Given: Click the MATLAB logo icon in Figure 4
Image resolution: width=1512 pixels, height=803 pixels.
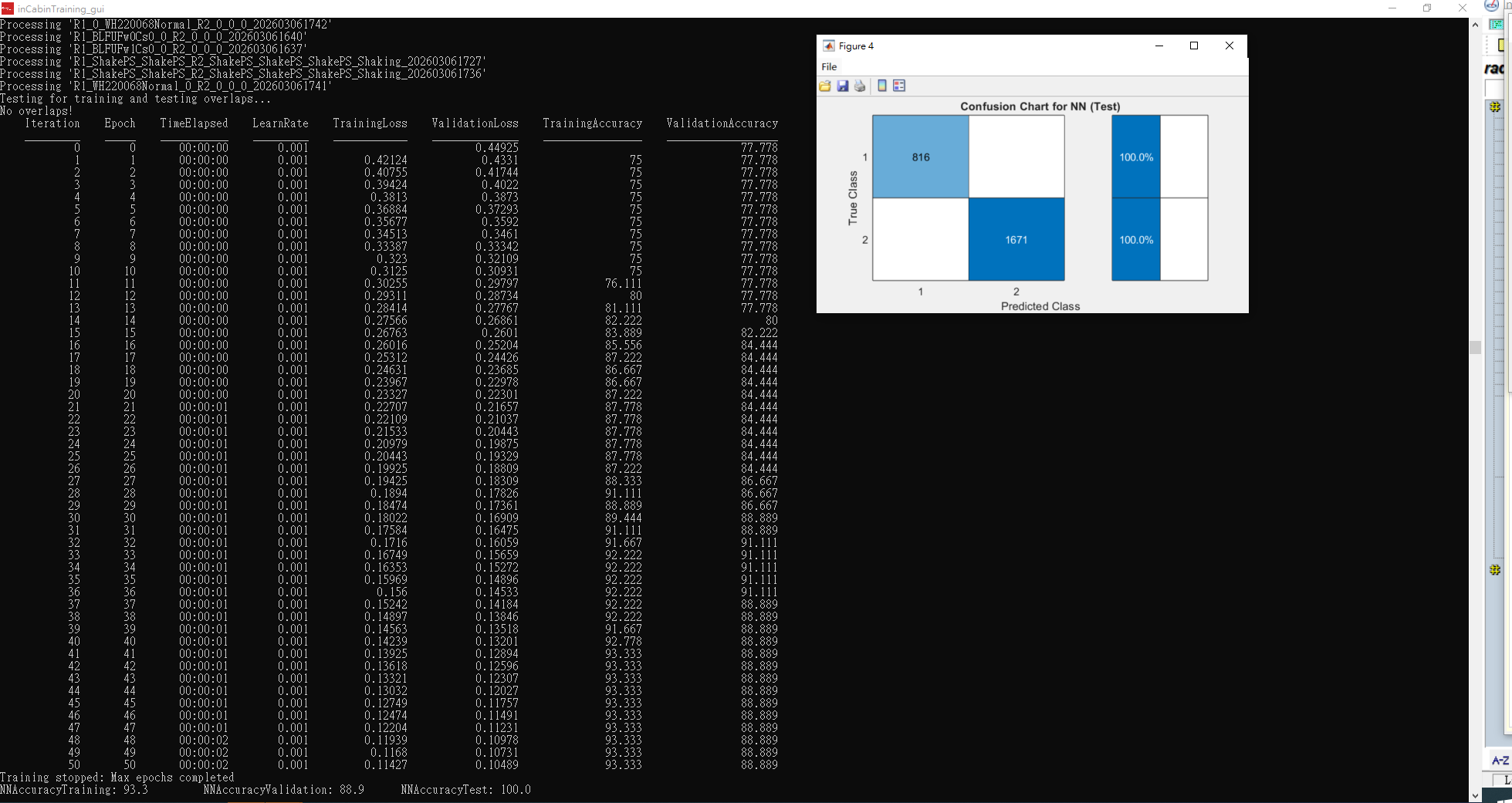Looking at the screenshot, I should 828,46.
